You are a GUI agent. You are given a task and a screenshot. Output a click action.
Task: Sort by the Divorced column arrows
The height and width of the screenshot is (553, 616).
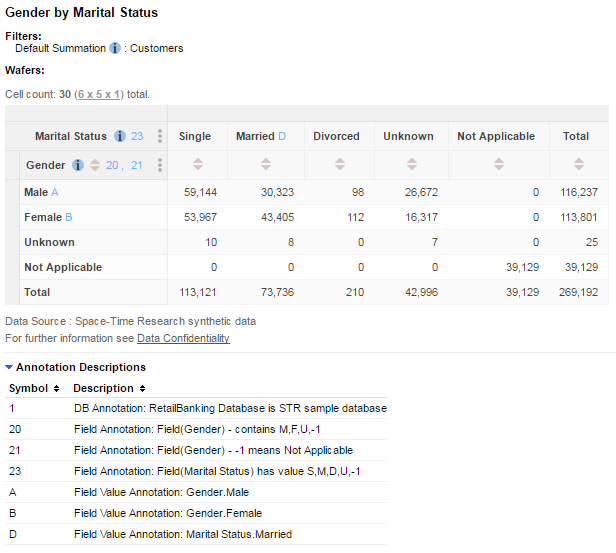(x=336, y=165)
